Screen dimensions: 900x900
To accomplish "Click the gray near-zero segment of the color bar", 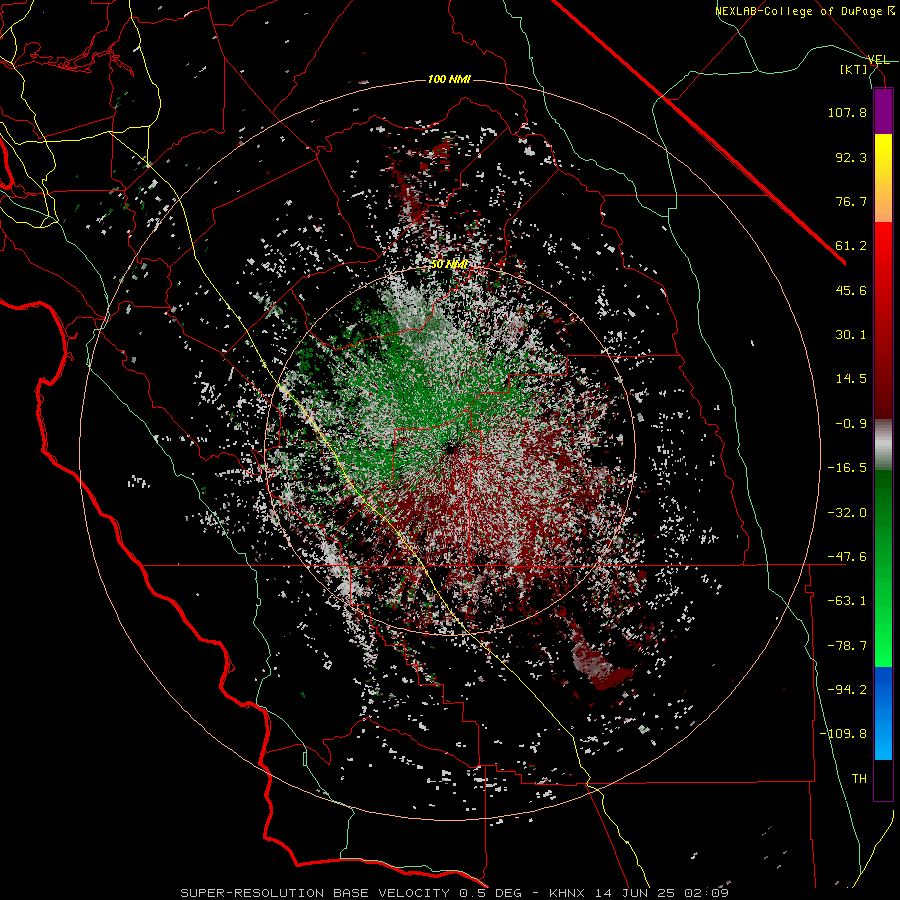I will click(x=883, y=445).
